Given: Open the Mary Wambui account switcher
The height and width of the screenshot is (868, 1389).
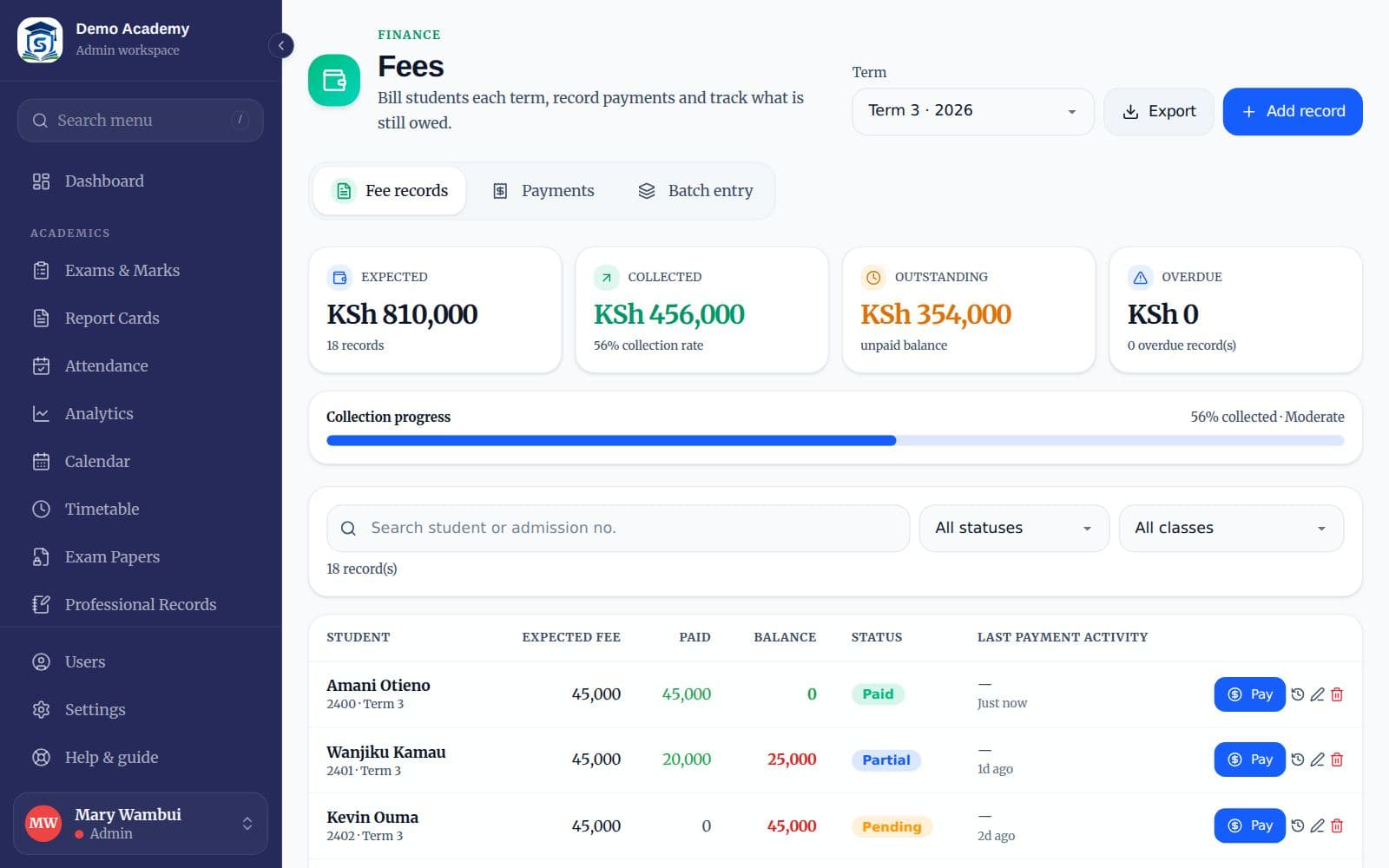Looking at the screenshot, I should [141, 823].
